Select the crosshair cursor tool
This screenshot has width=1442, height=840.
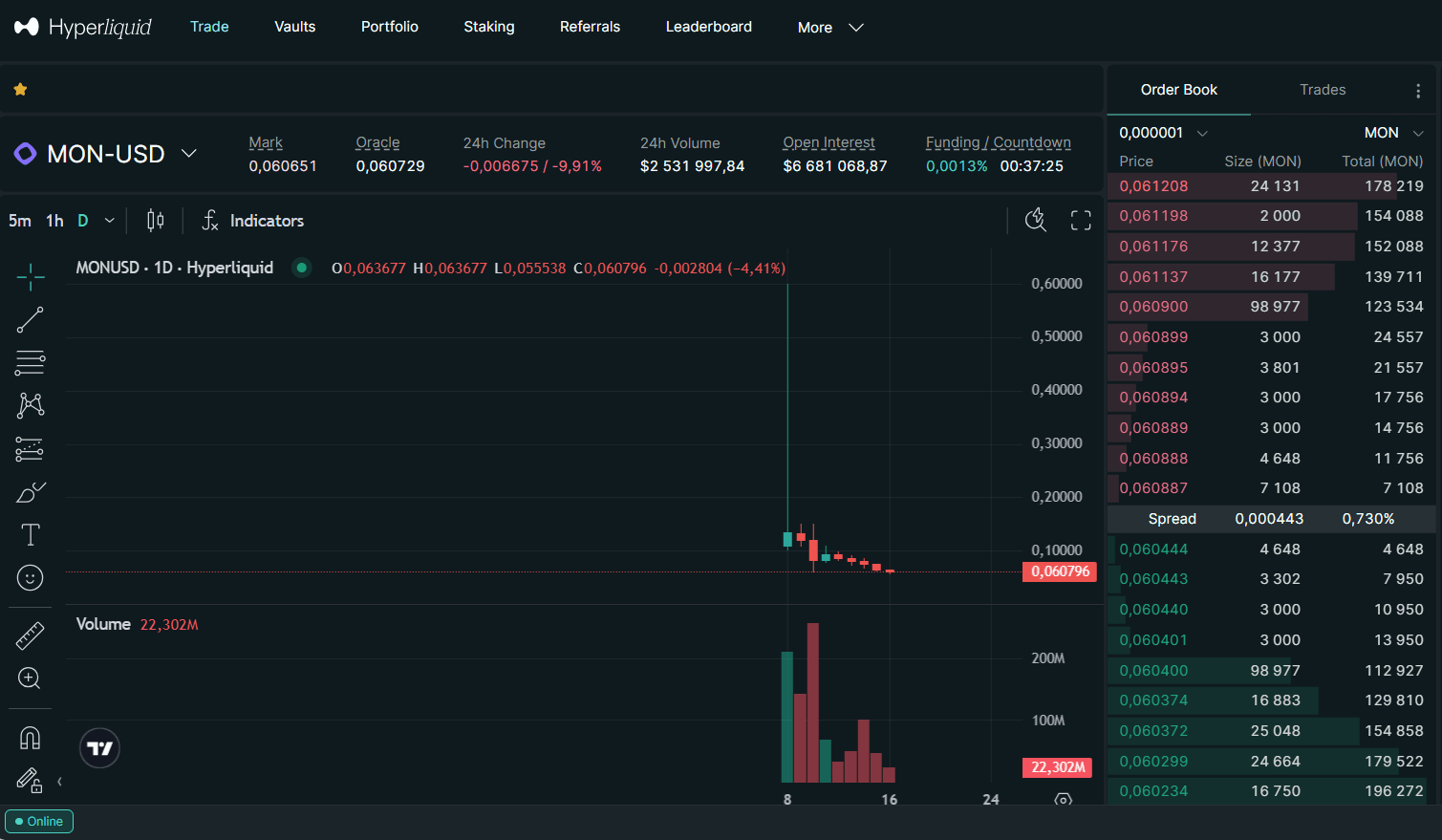coord(31,277)
